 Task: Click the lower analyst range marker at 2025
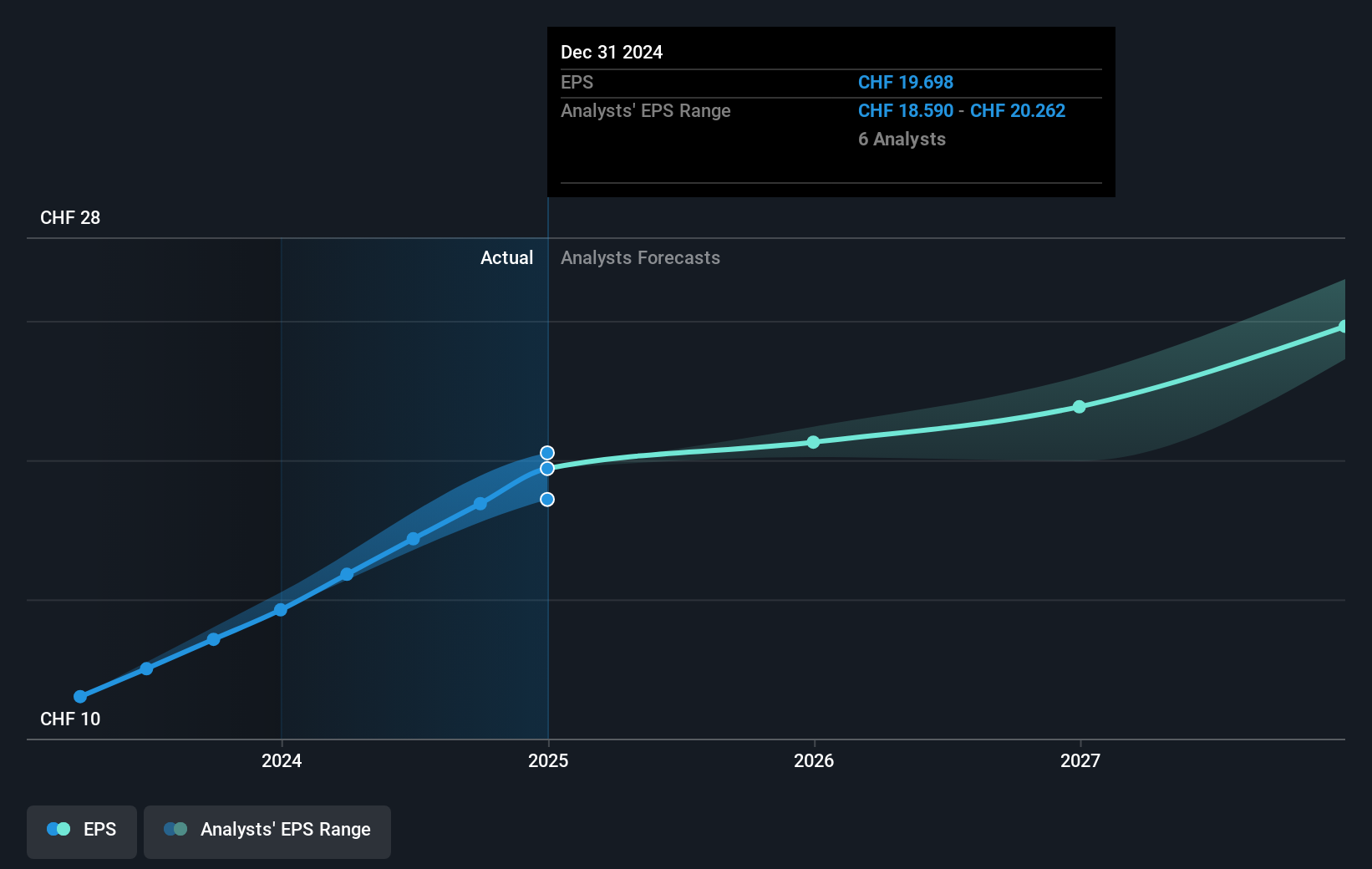pos(547,500)
